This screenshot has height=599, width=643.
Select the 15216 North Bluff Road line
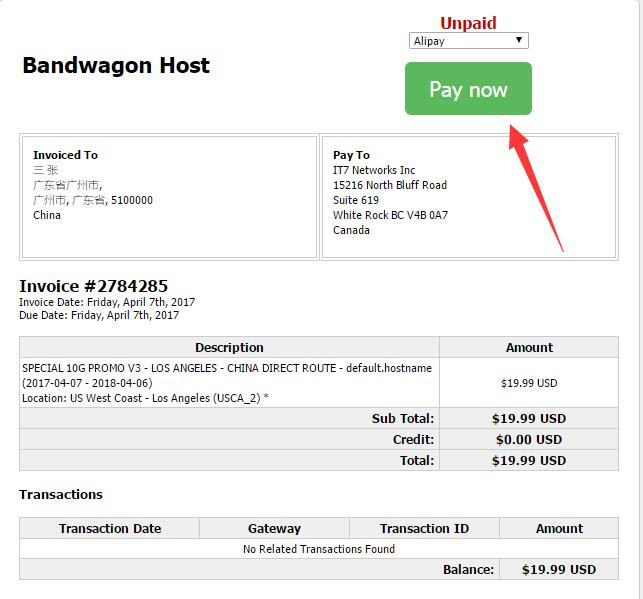click(390, 185)
